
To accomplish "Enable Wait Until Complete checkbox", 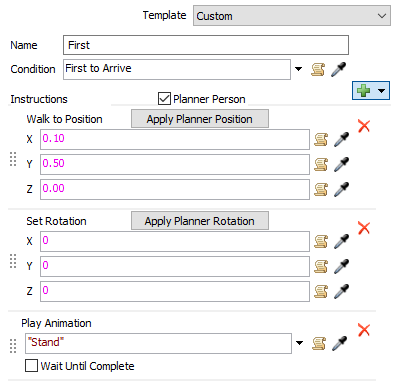I will click(31, 366).
